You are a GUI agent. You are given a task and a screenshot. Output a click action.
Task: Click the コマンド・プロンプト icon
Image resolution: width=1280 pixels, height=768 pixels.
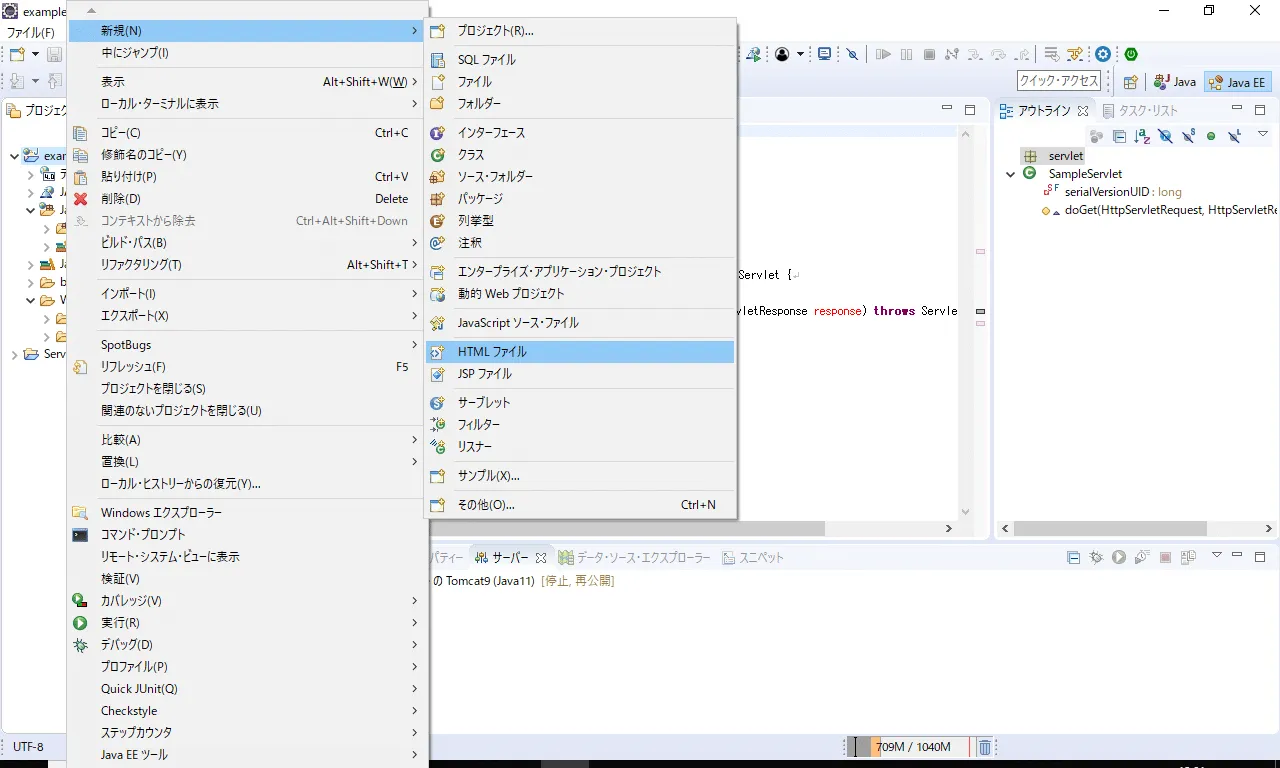tap(81, 535)
